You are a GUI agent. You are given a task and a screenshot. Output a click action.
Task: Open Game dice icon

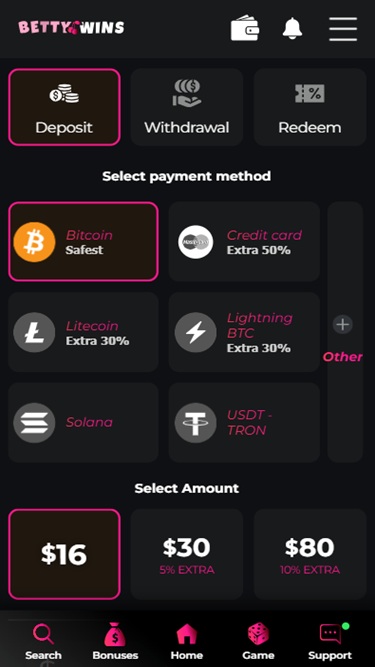point(258,634)
